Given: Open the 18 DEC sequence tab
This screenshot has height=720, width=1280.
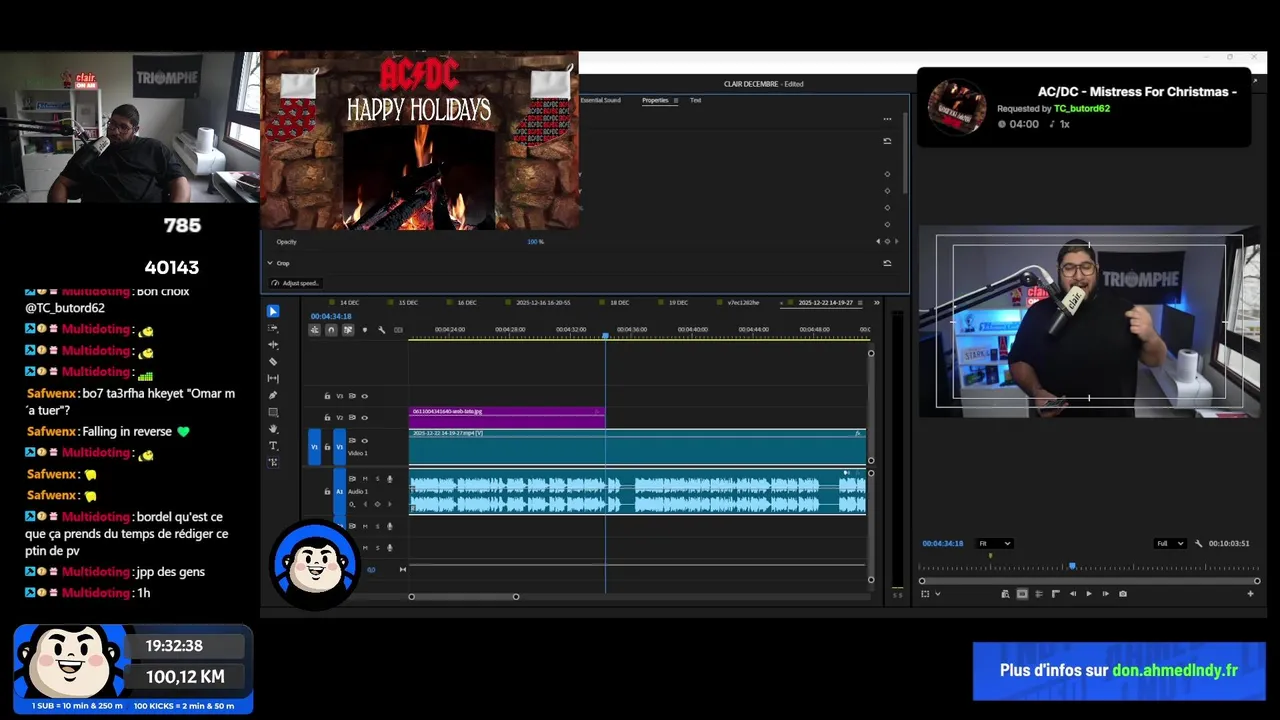Looking at the screenshot, I should click(620, 302).
